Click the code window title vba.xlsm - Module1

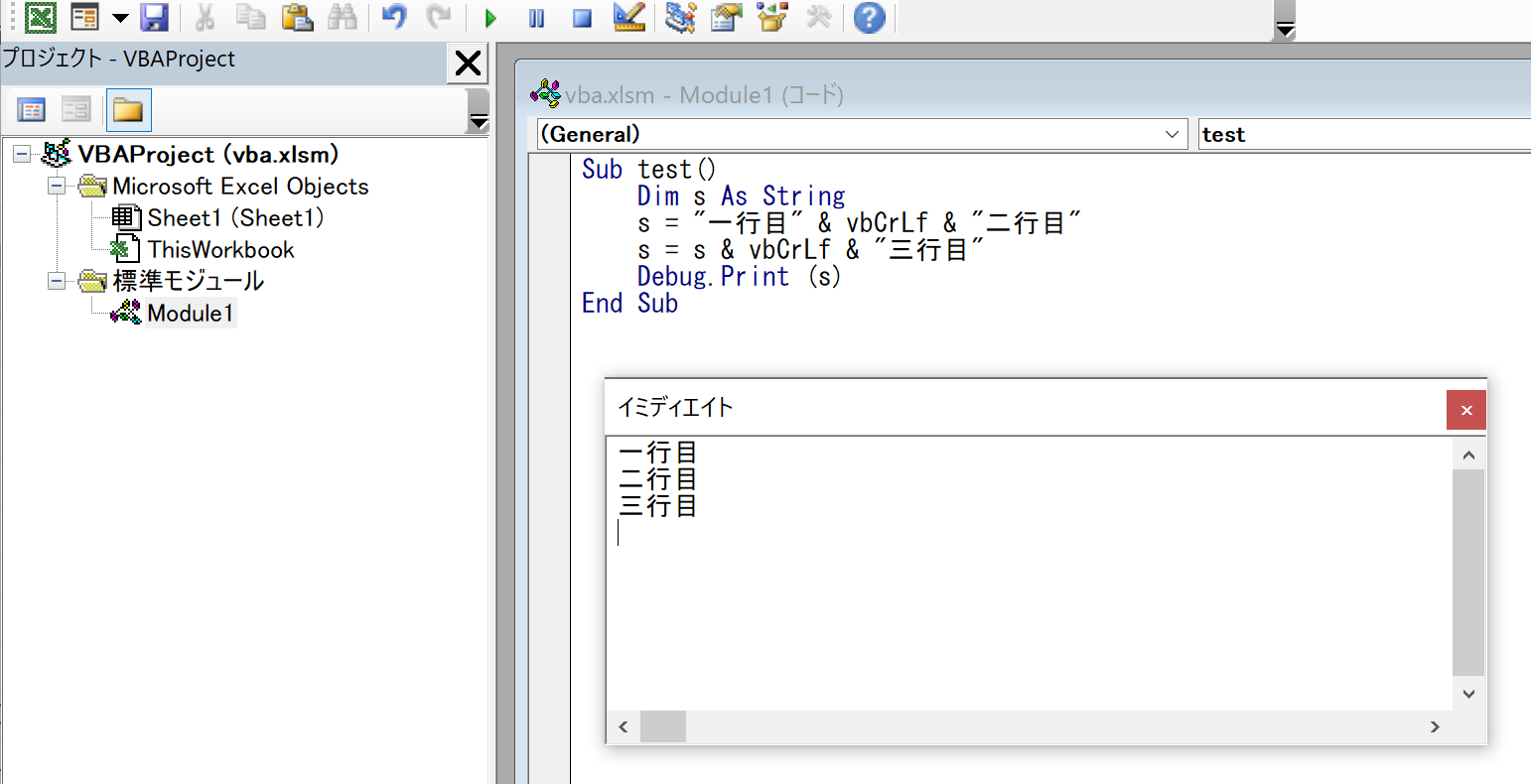coord(704,95)
